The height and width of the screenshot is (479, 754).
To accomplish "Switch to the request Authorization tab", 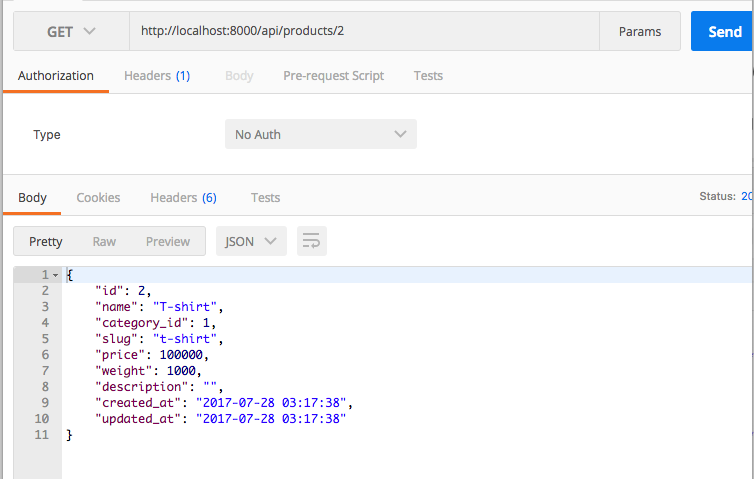I will point(56,76).
